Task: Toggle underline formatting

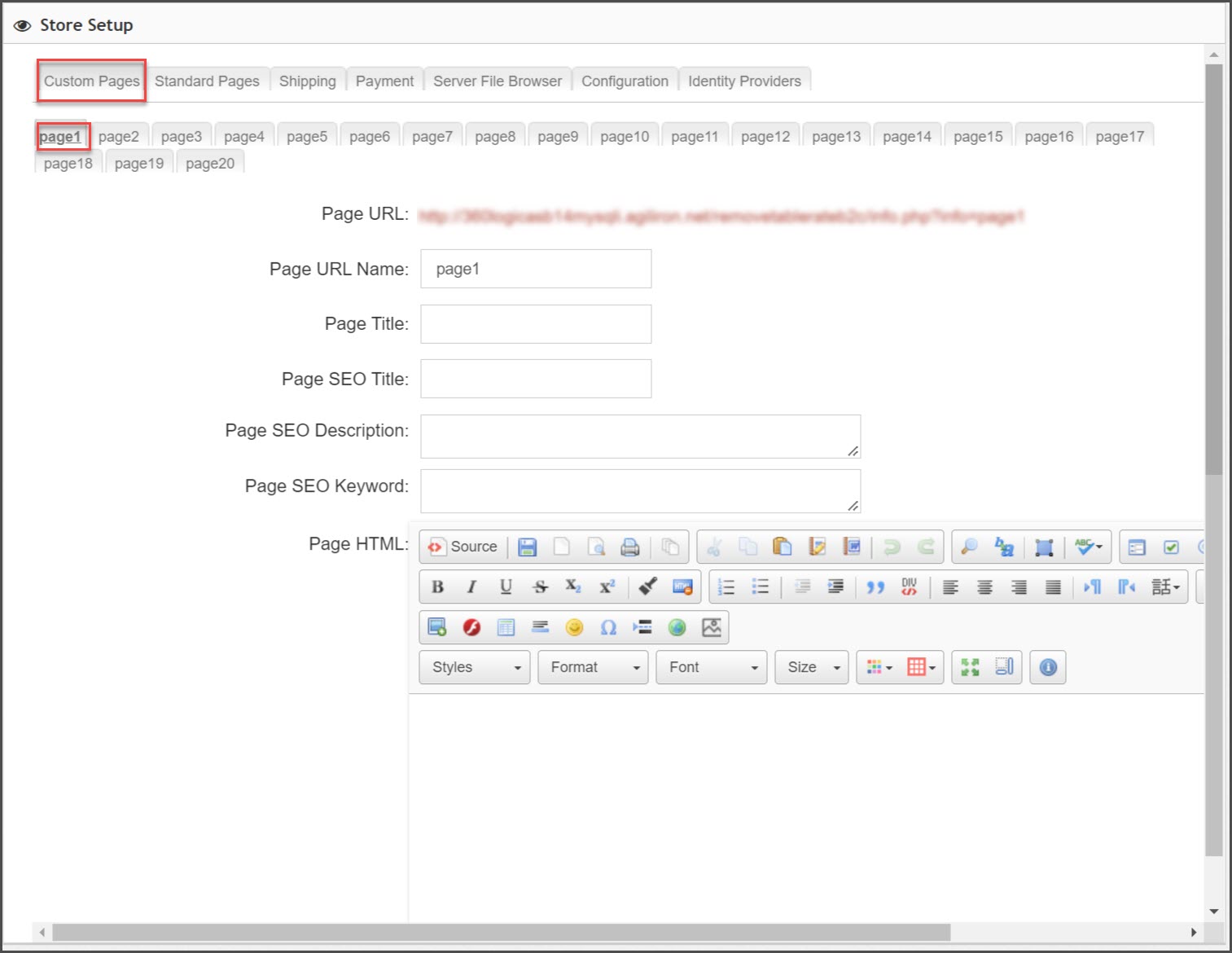Action: (x=506, y=586)
